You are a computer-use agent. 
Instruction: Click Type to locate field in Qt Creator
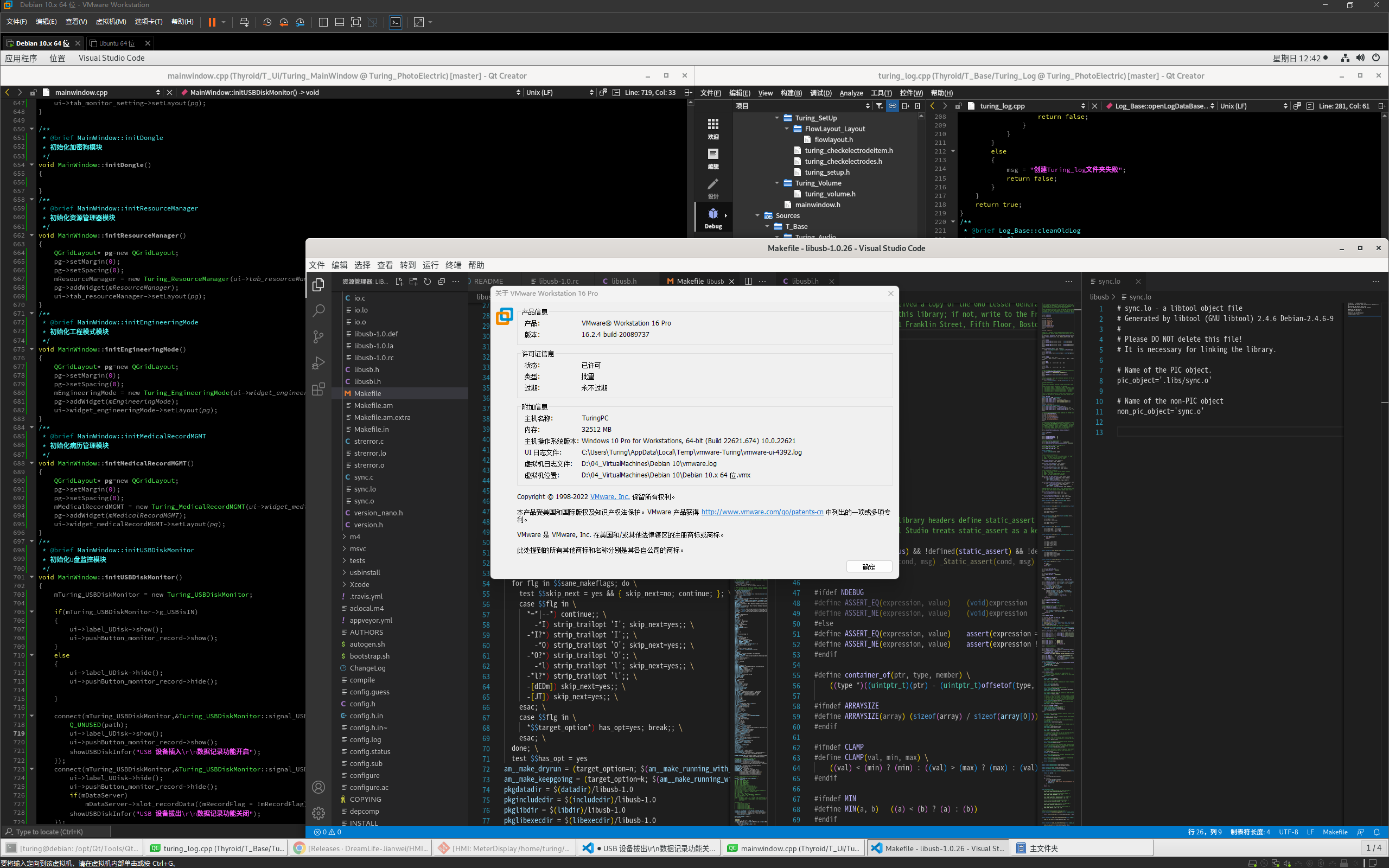(56, 832)
